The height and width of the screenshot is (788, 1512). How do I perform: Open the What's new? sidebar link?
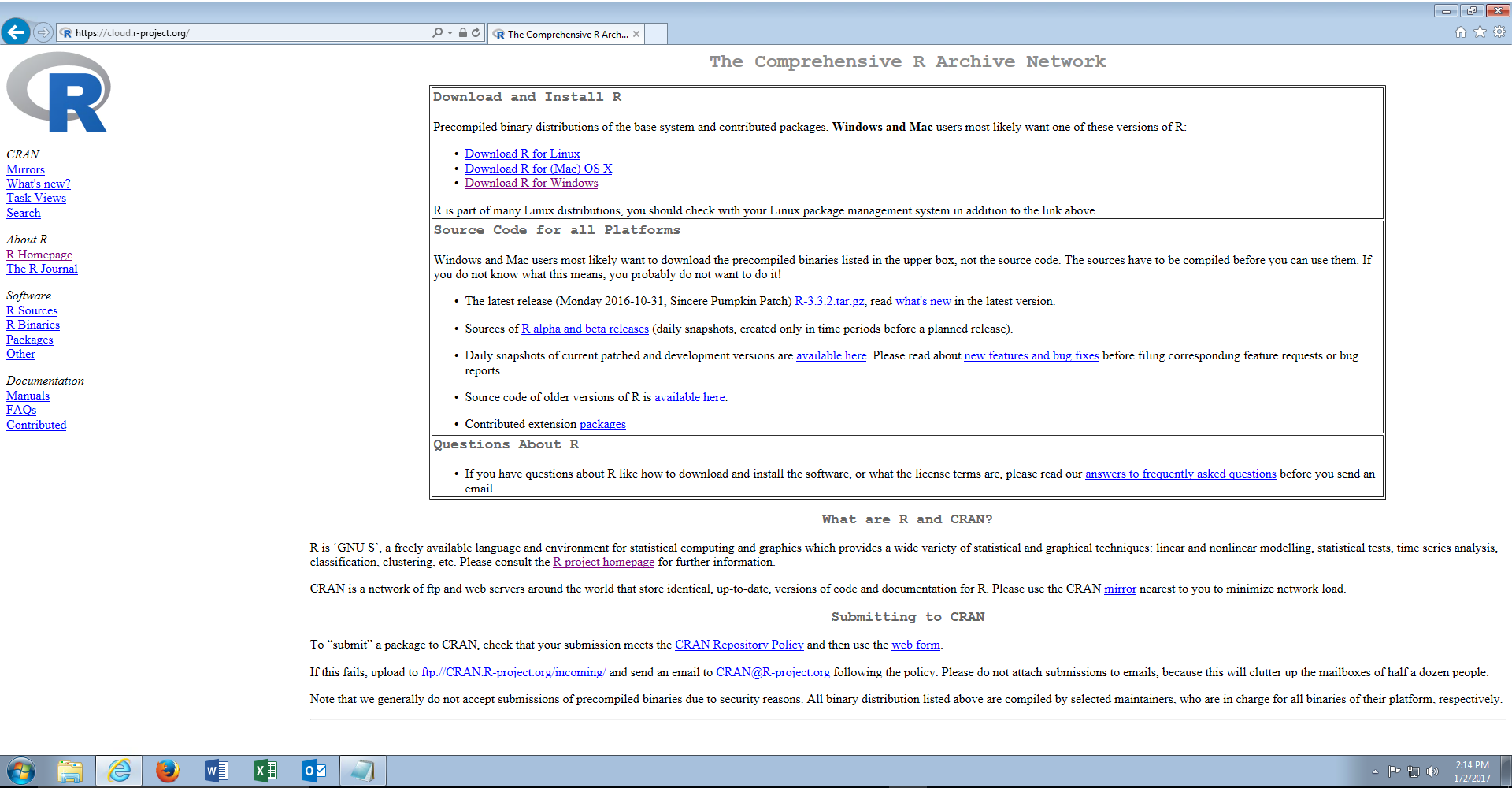39,184
